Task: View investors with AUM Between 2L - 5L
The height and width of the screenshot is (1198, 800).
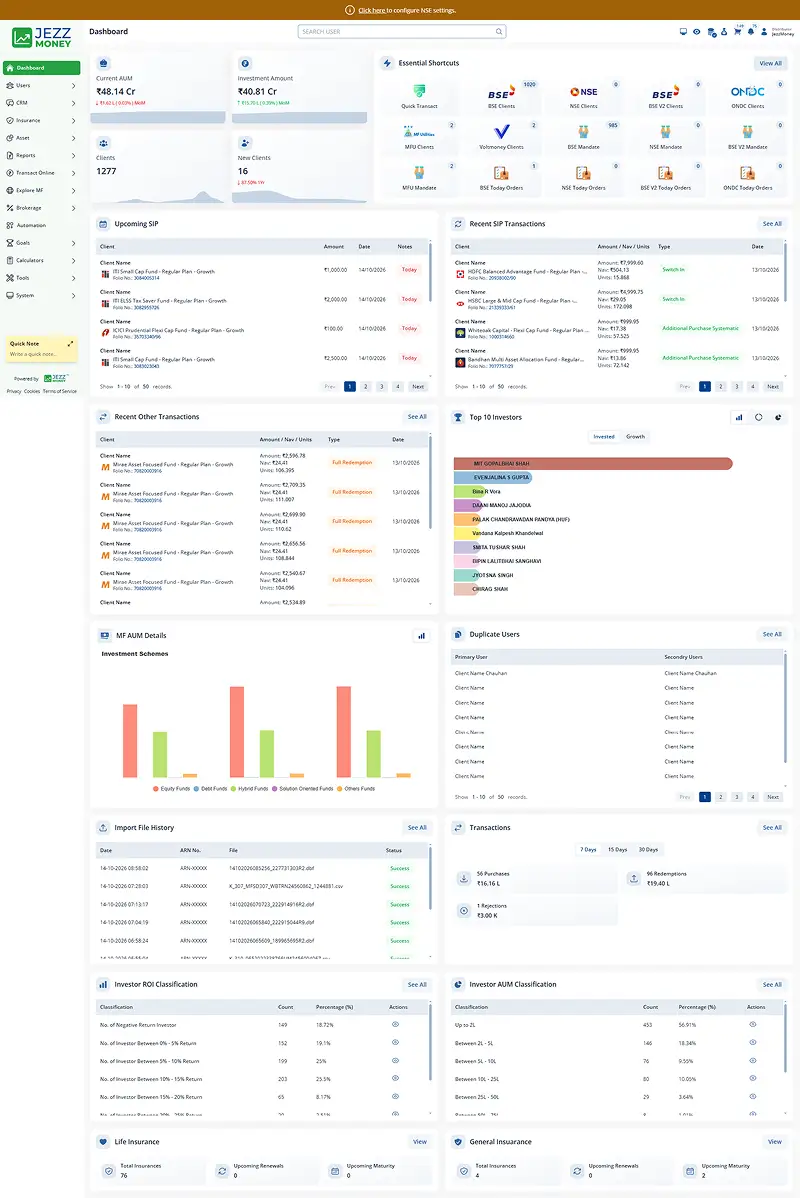Action: point(753,1042)
